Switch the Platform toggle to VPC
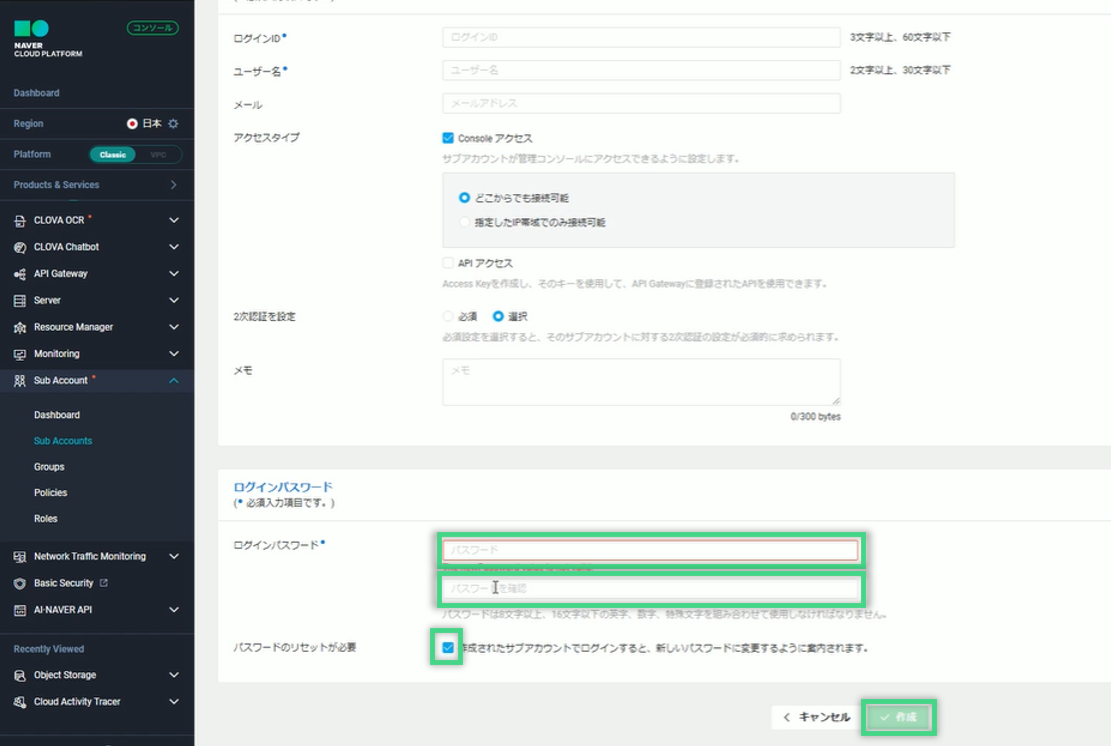This screenshot has width=1111, height=746. (x=158, y=155)
